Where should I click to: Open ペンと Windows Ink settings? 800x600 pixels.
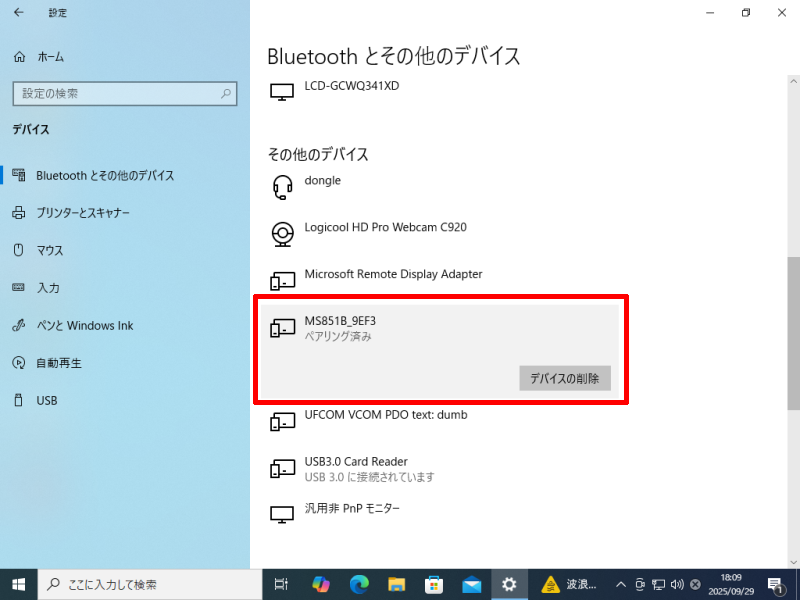(x=84, y=325)
